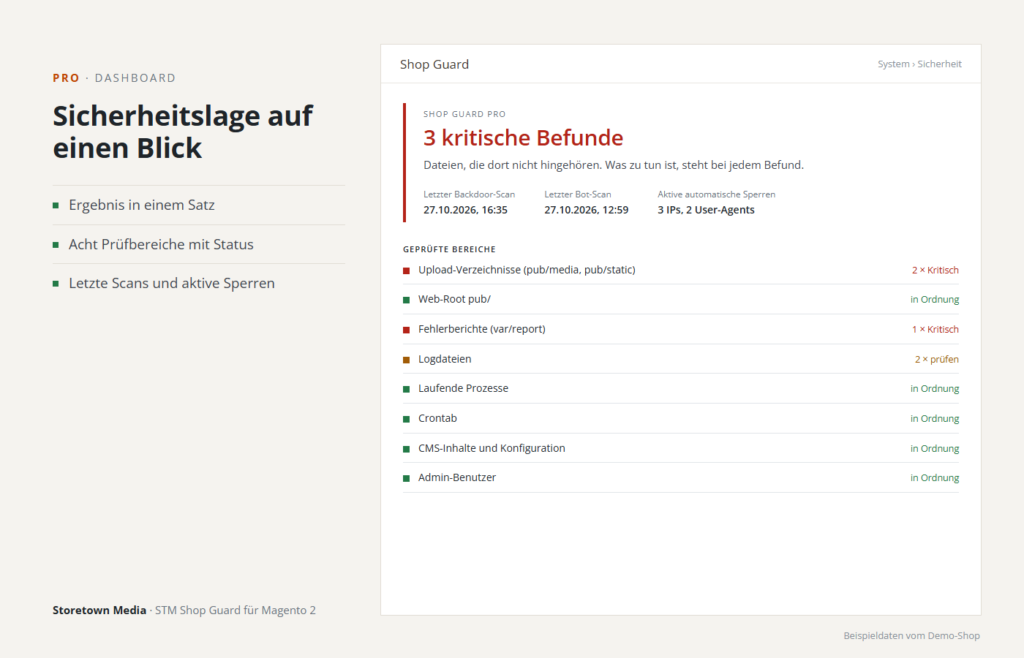Click the Storetown Media footer text
The image size is (1024, 658).
[99, 610]
